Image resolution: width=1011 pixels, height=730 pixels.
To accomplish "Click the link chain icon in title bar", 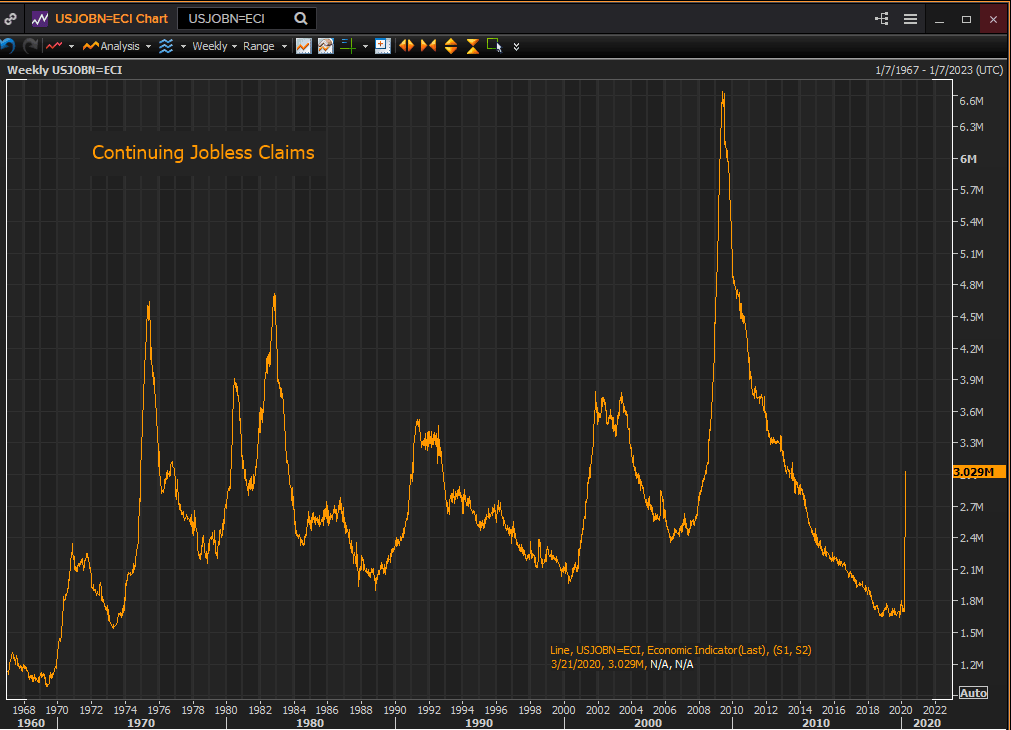I will click(x=10, y=19).
